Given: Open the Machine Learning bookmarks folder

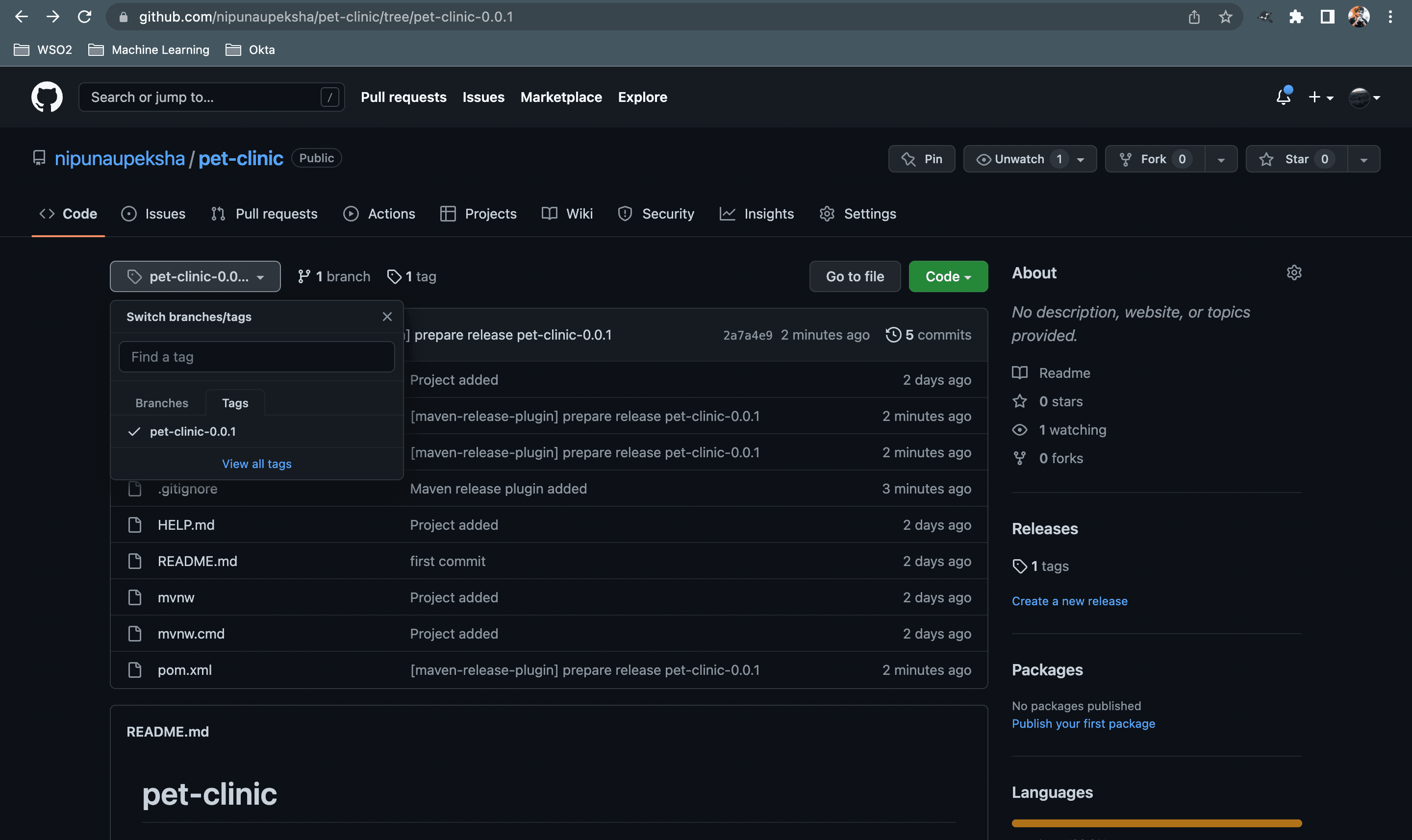Looking at the screenshot, I should [150, 49].
